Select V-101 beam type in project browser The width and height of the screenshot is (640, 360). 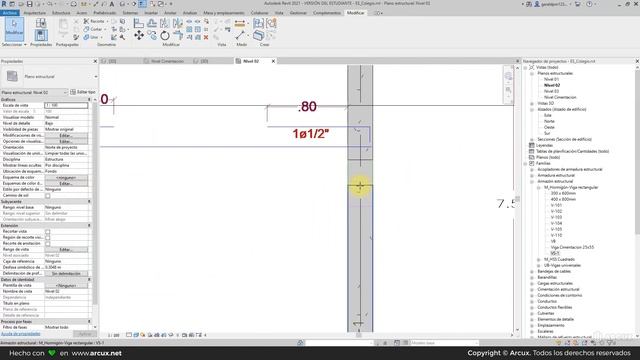[x=556, y=205]
